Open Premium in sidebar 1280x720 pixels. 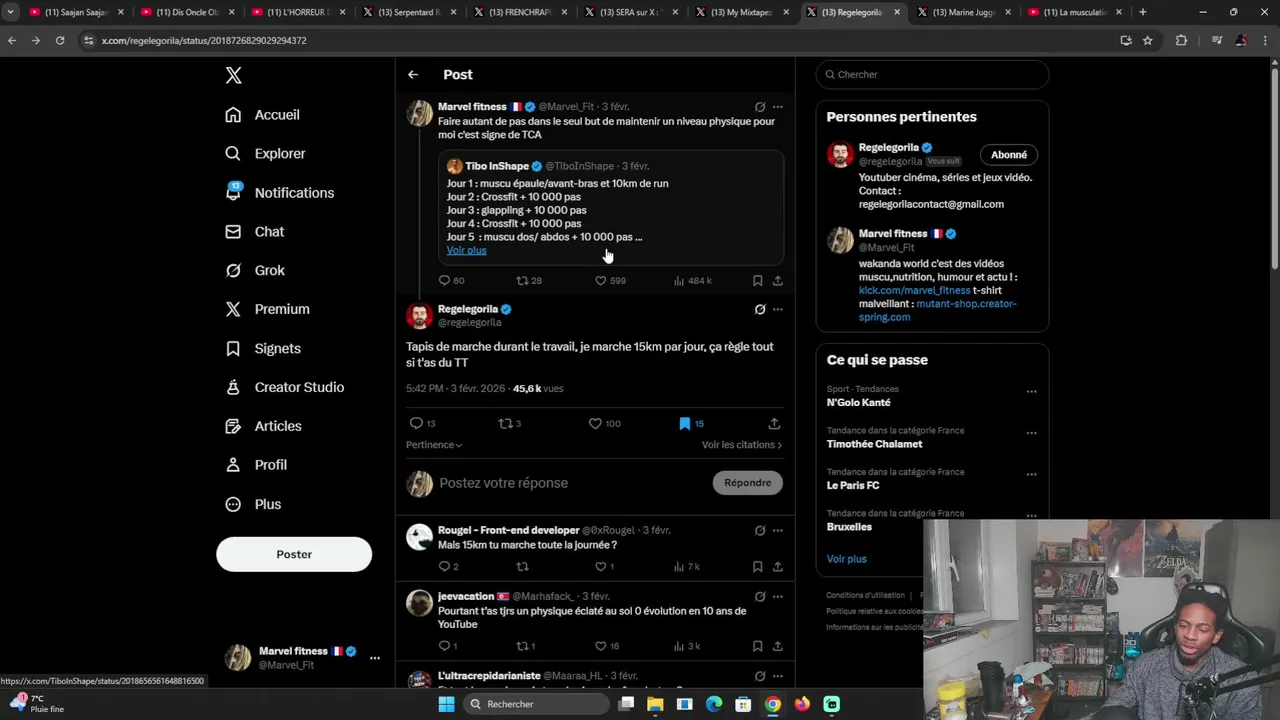coord(268,310)
